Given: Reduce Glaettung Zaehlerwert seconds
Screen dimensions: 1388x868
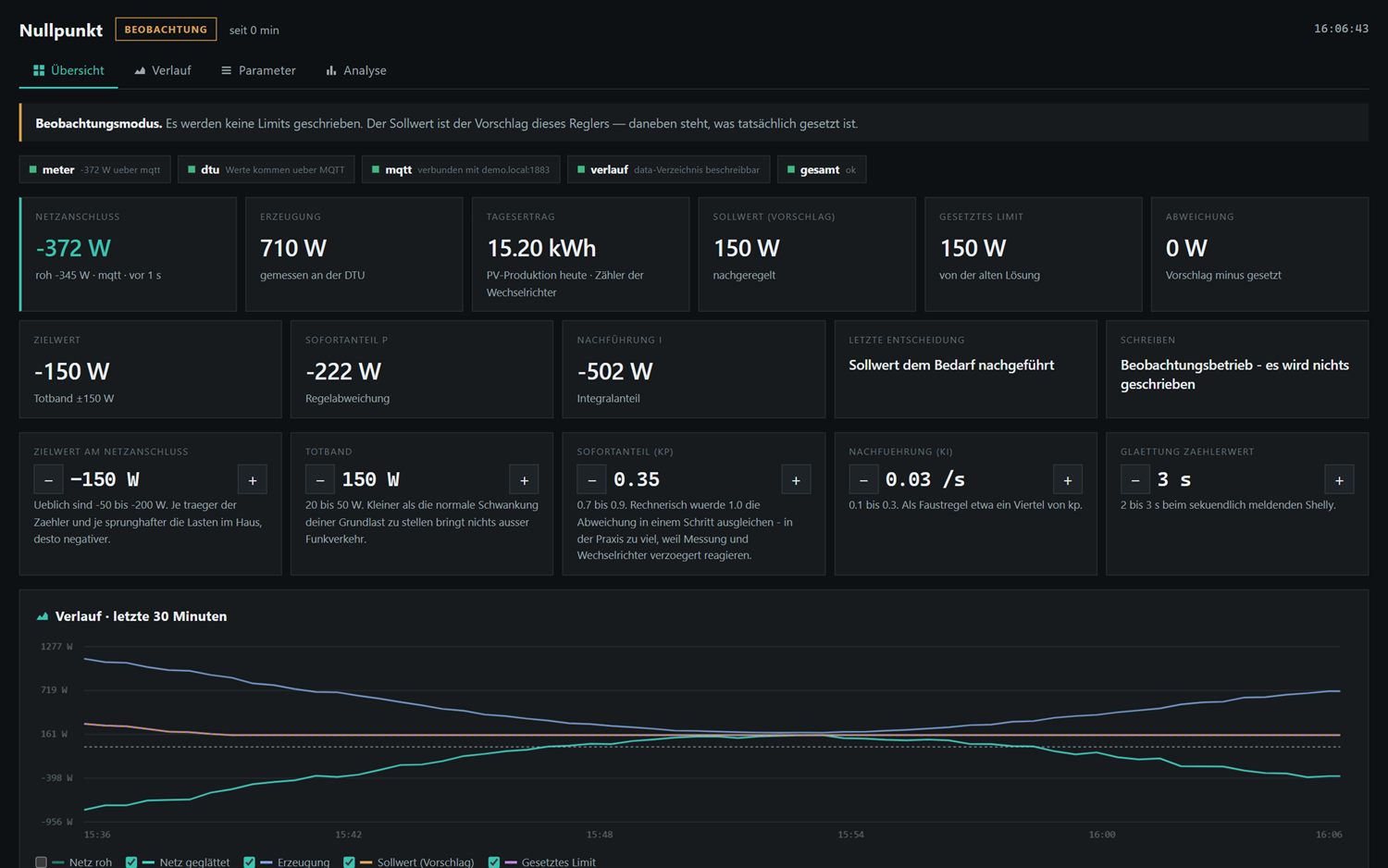Looking at the screenshot, I should (1135, 479).
